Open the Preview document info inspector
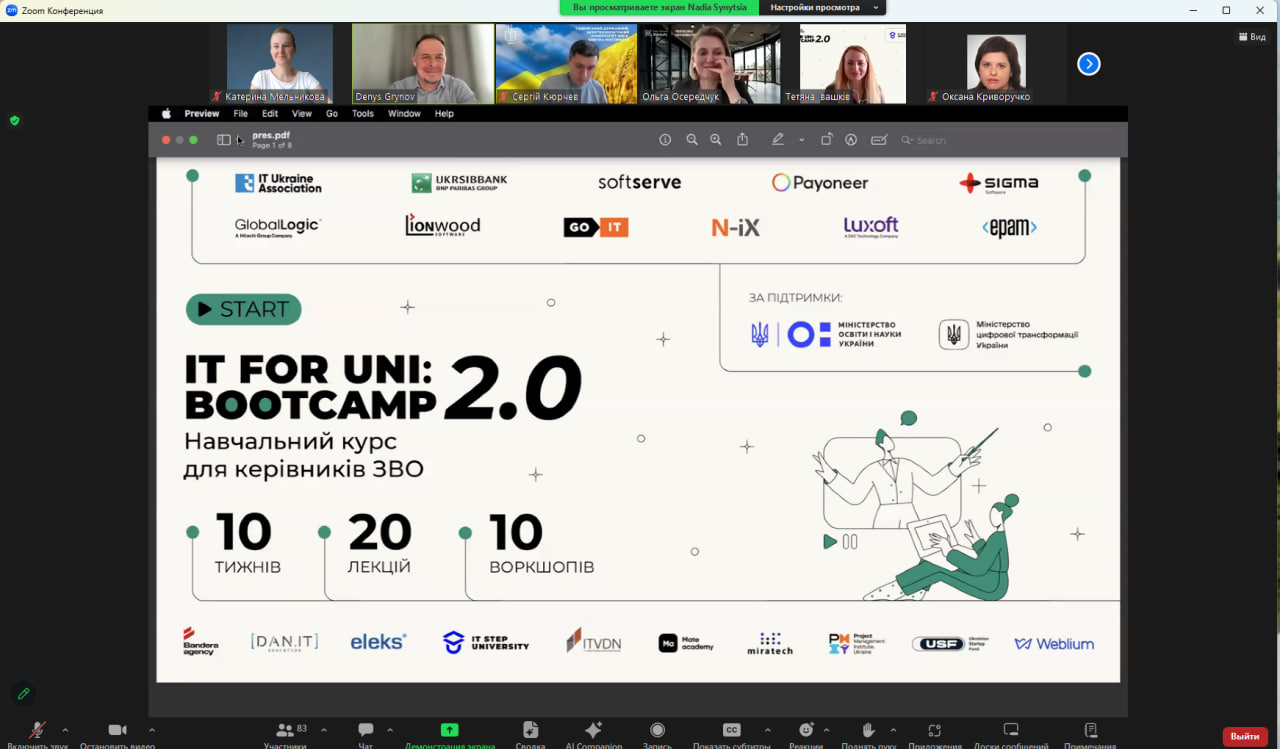The image size is (1280, 749). pos(665,140)
